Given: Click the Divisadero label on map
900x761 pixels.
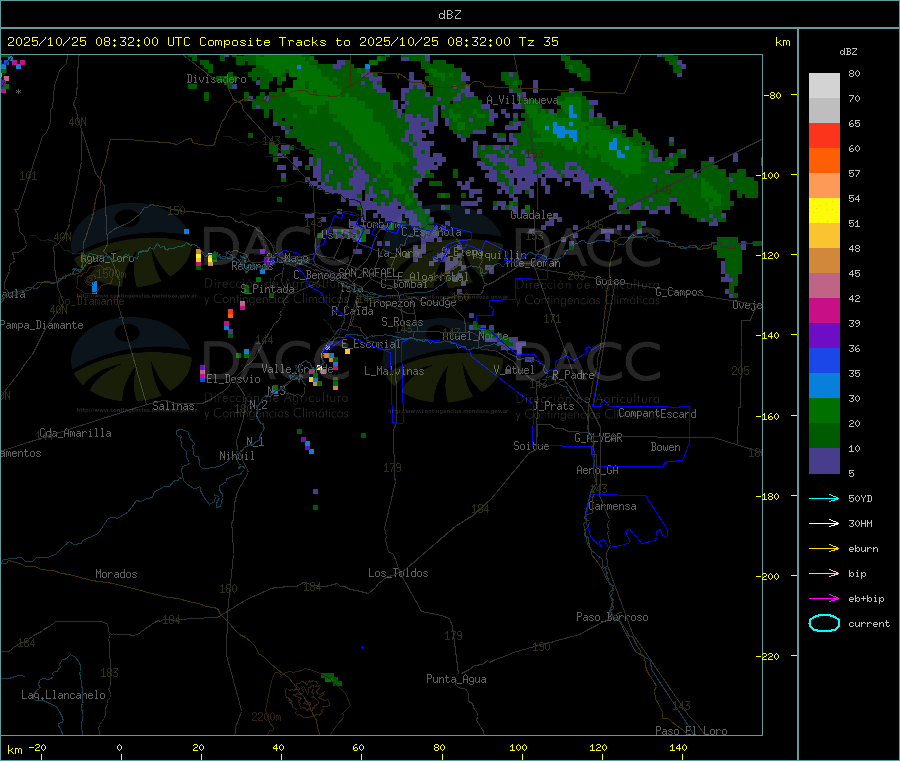Looking at the screenshot, I should click(x=216, y=79).
